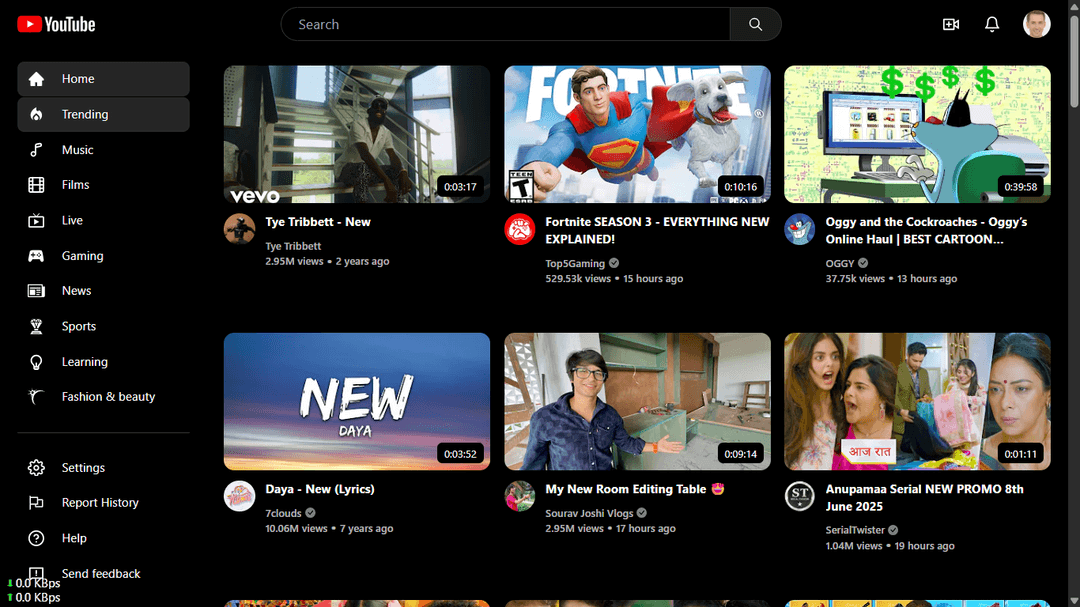This screenshot has height=607, width=1080.
Task: Click the Top5Gaming channel avatar
Action: point(520,229)
